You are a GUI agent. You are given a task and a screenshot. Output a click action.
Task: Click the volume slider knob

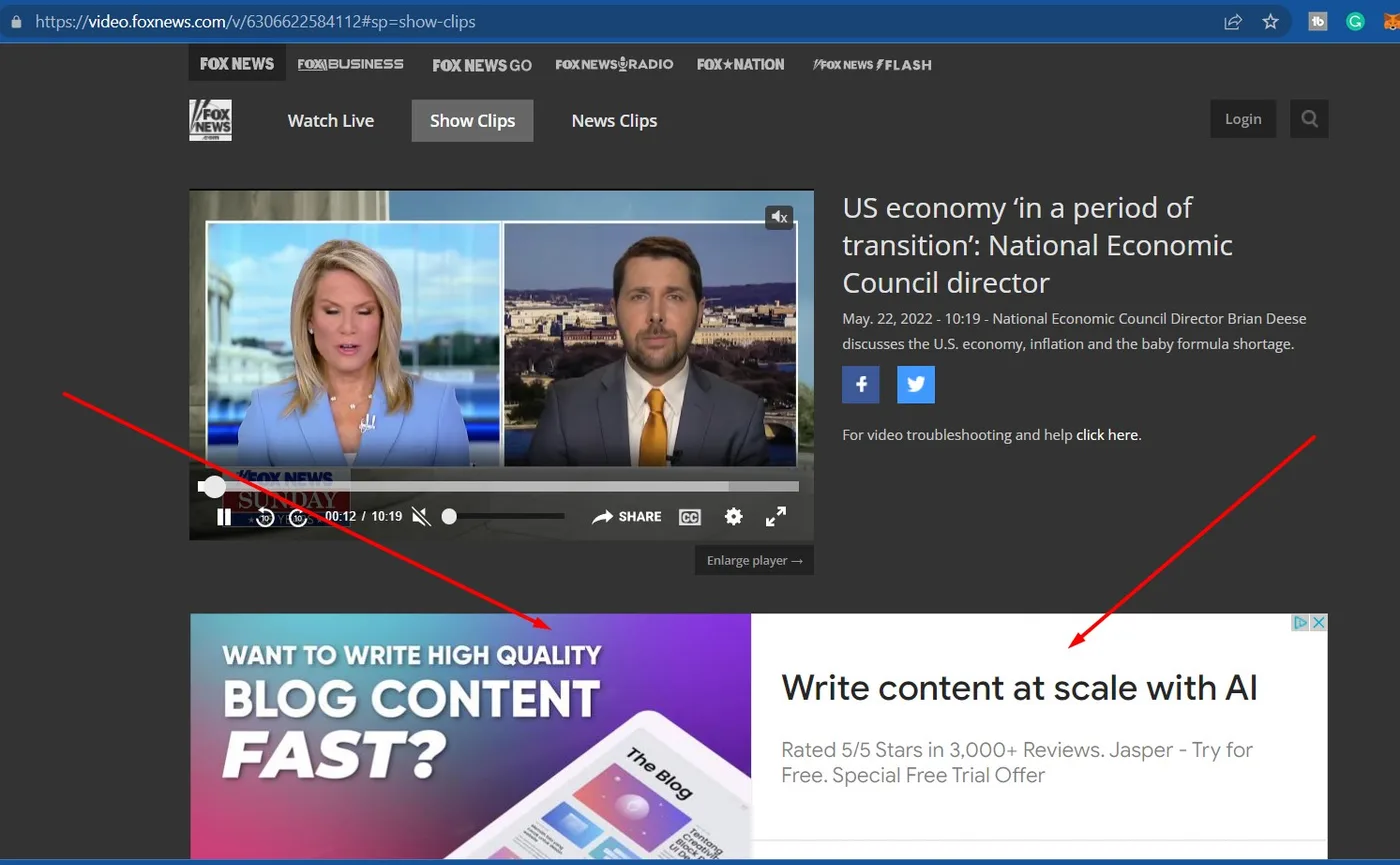449,516
